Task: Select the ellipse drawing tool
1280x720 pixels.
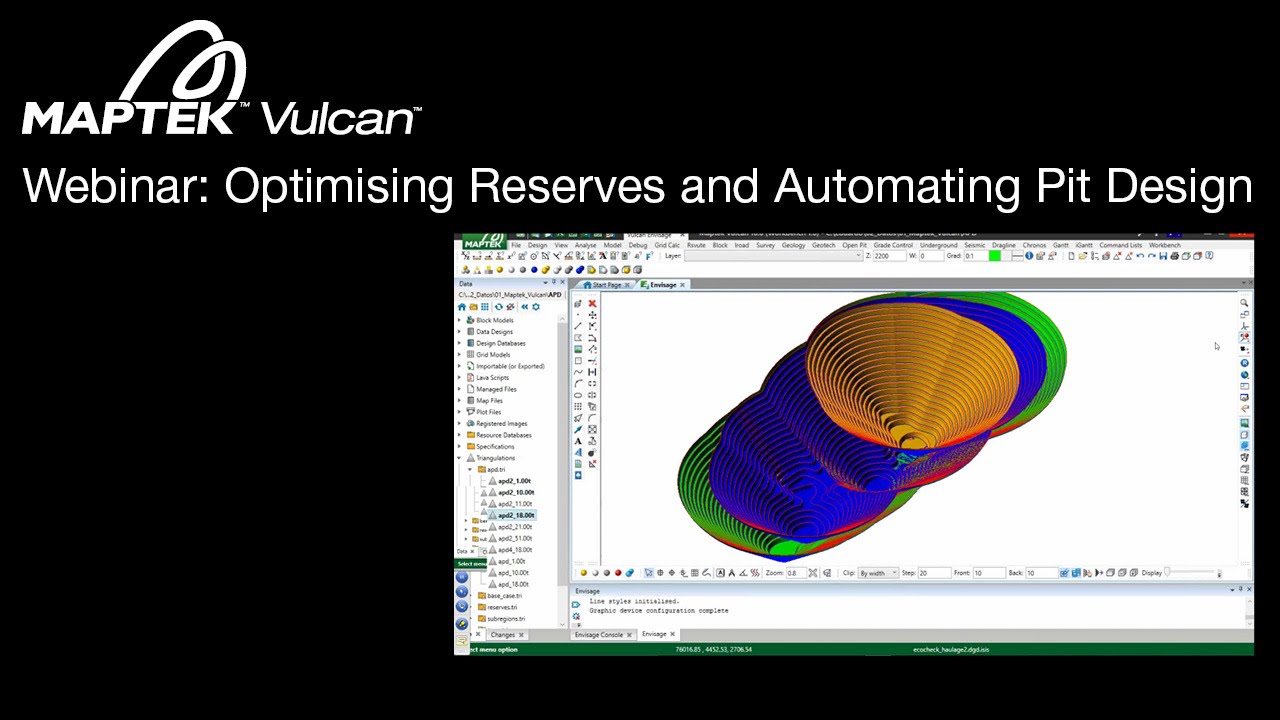Action: pos(578,395)
